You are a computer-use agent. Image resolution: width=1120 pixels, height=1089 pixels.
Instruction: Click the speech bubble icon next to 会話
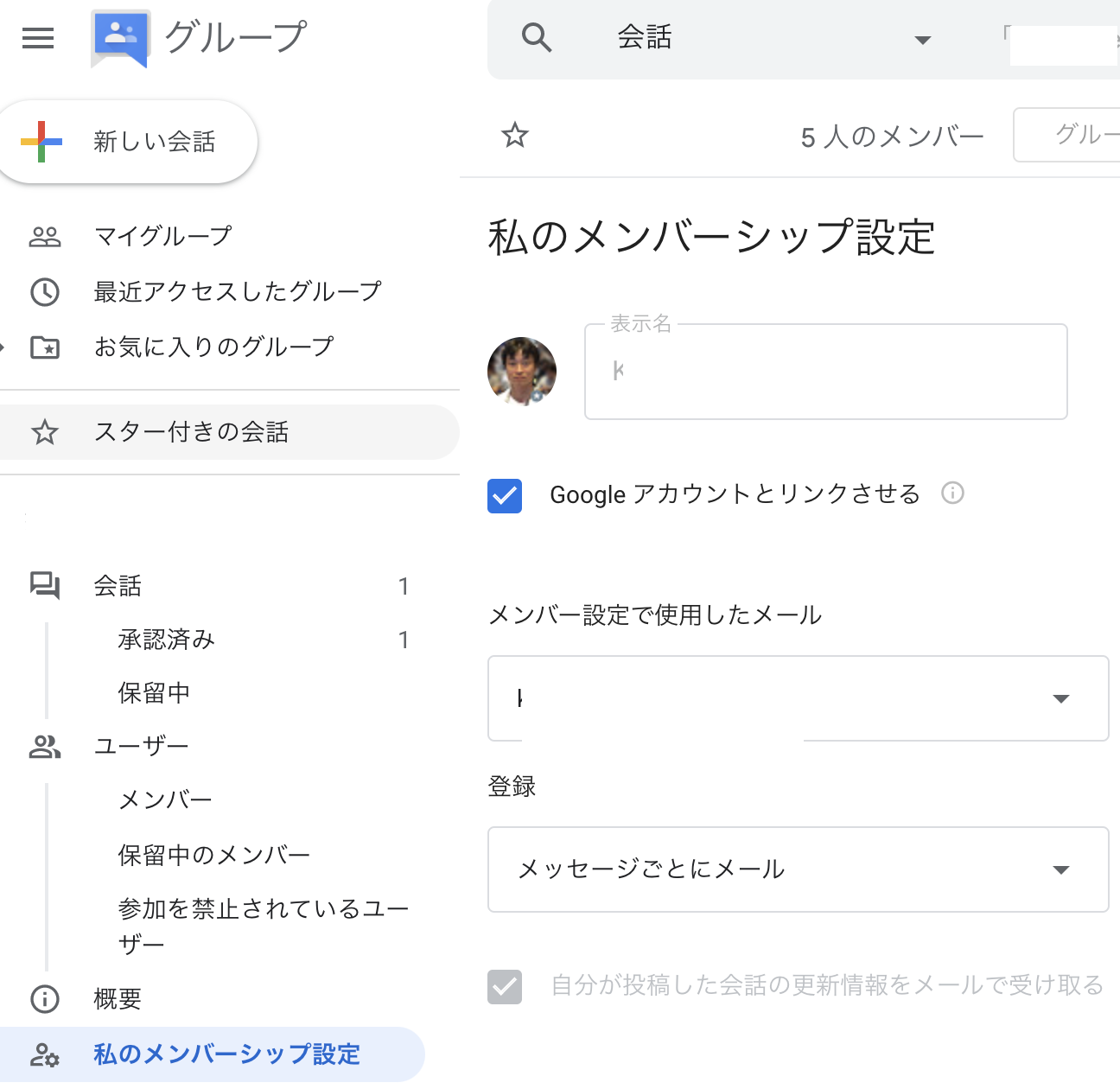pos(45,586)
